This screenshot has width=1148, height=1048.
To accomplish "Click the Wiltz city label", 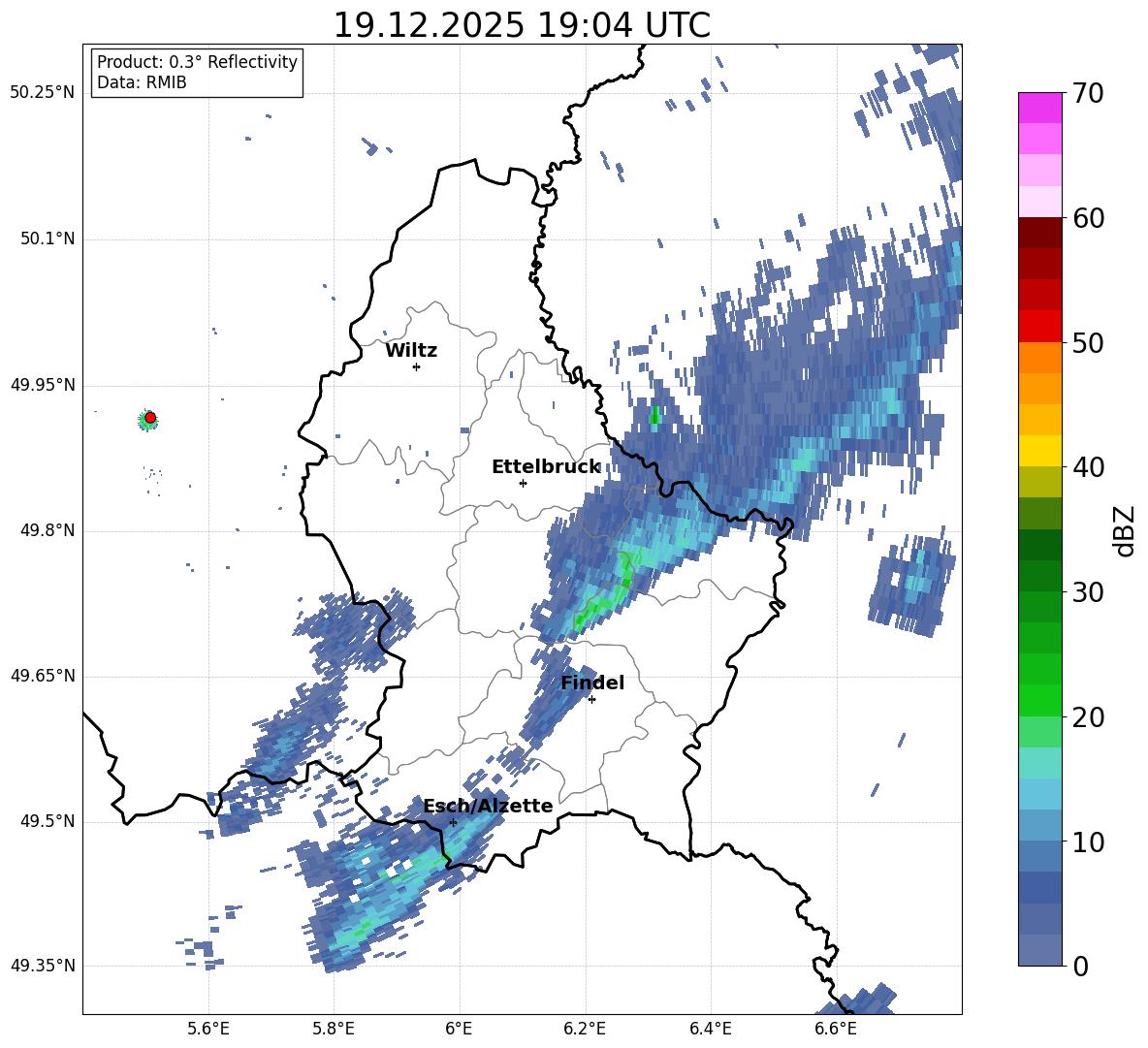I will pyautogui.click(x=411, y=351).
